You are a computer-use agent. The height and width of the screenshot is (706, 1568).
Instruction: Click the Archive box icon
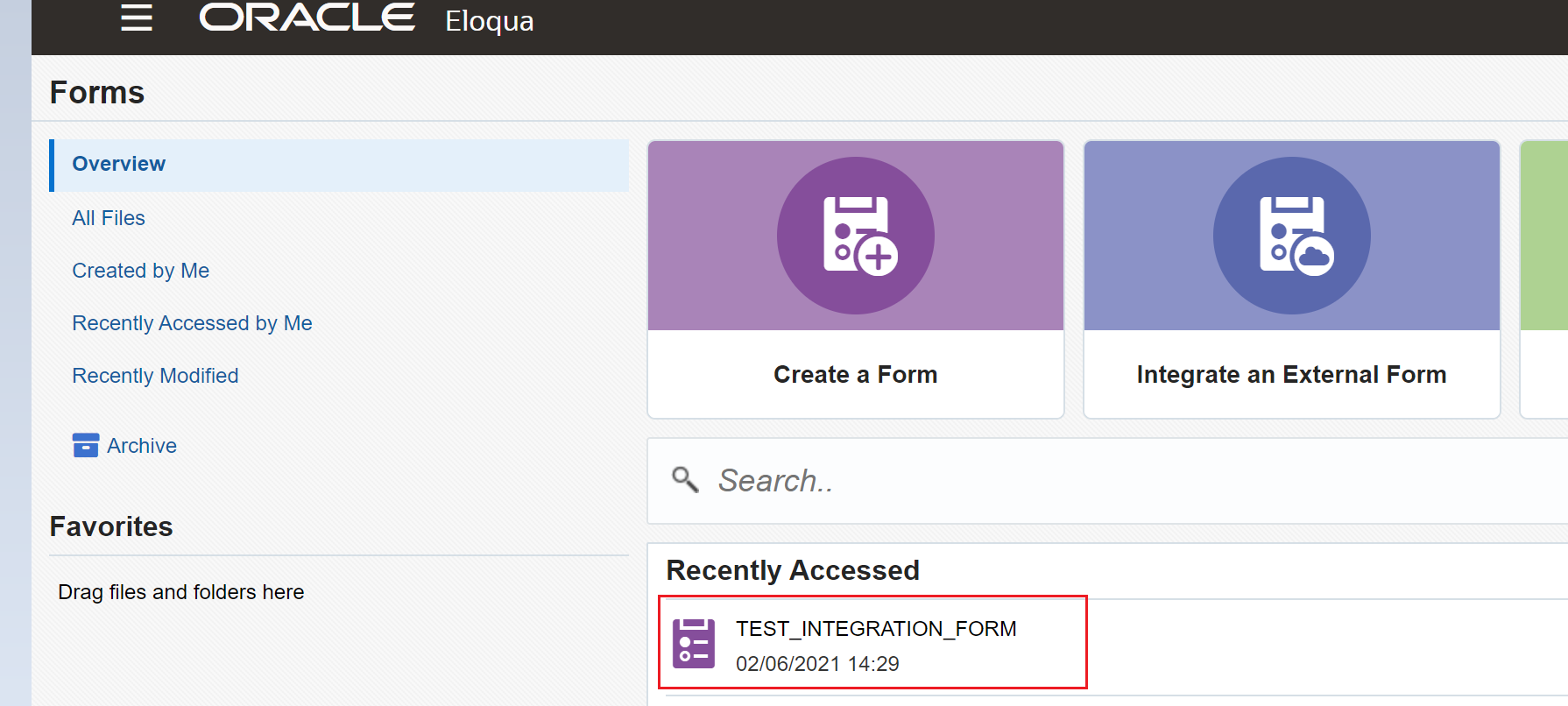(x=86, y=445)
